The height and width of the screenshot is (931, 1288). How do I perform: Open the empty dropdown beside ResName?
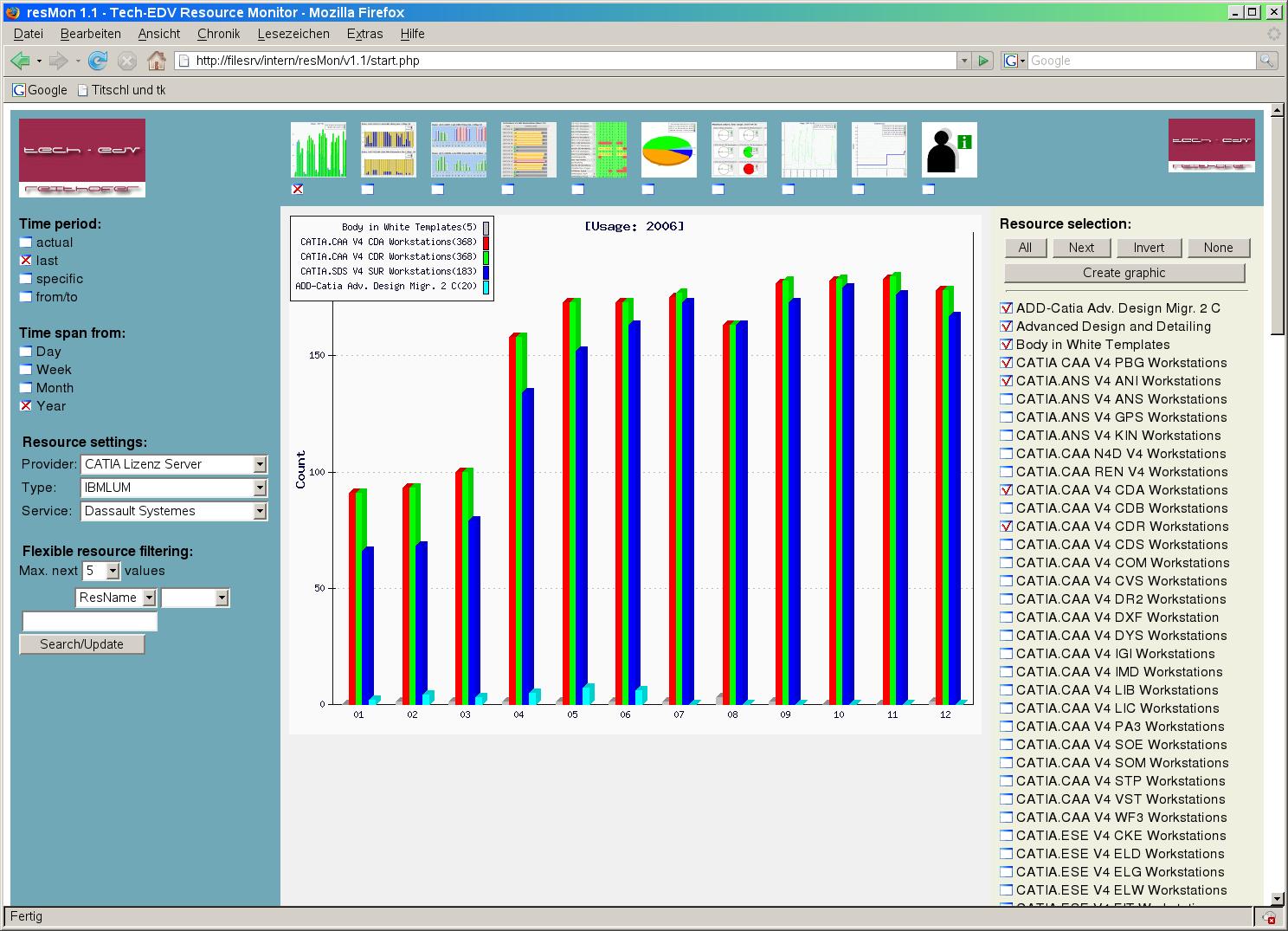pos(196,598)
